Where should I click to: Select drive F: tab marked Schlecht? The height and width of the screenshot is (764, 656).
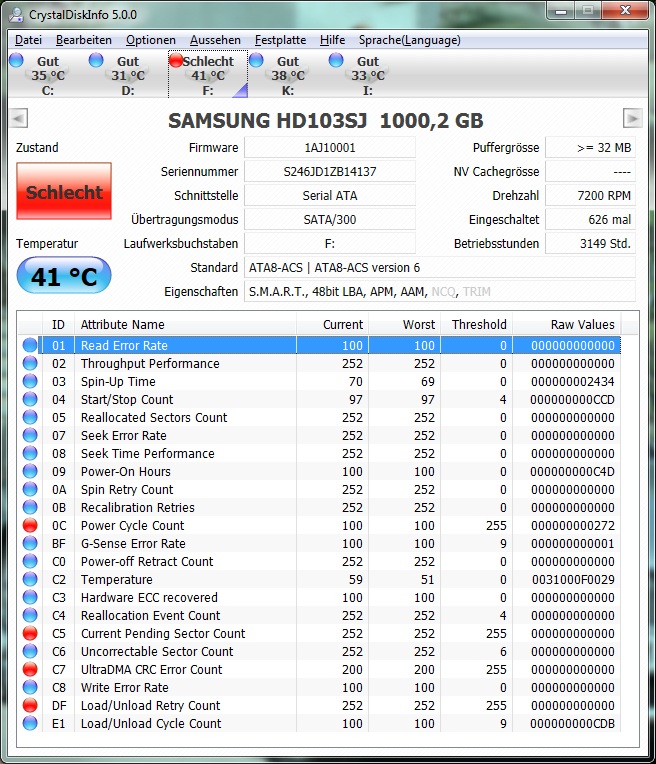(208, 75)
